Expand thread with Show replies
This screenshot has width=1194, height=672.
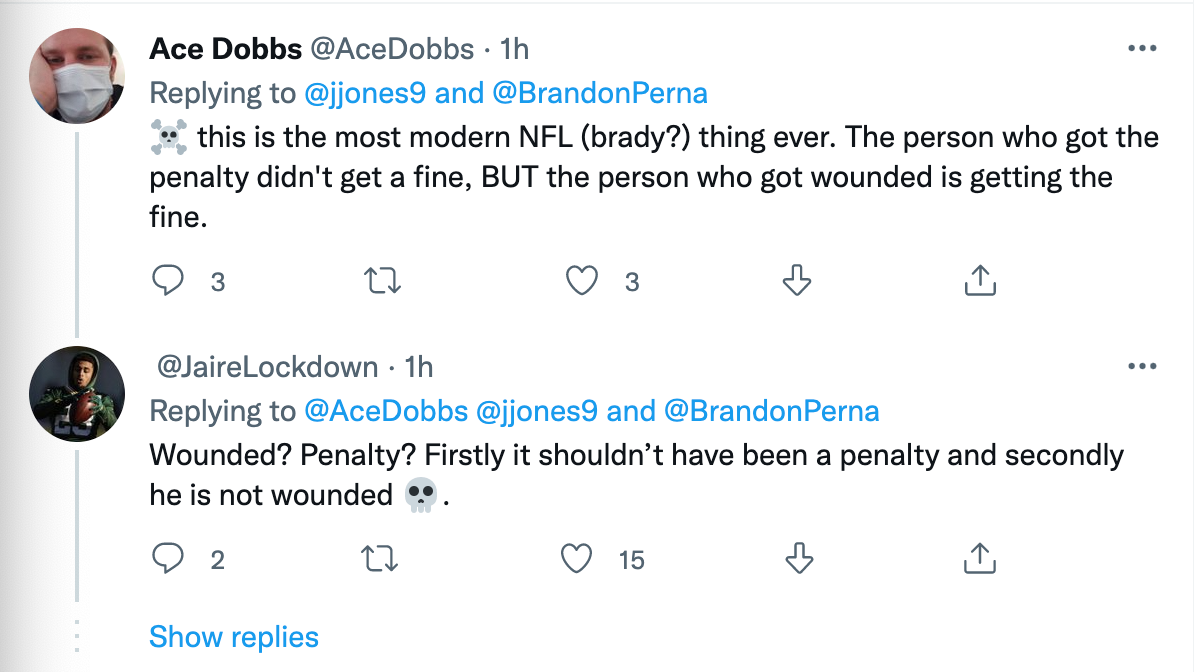(x=234, y=637)
